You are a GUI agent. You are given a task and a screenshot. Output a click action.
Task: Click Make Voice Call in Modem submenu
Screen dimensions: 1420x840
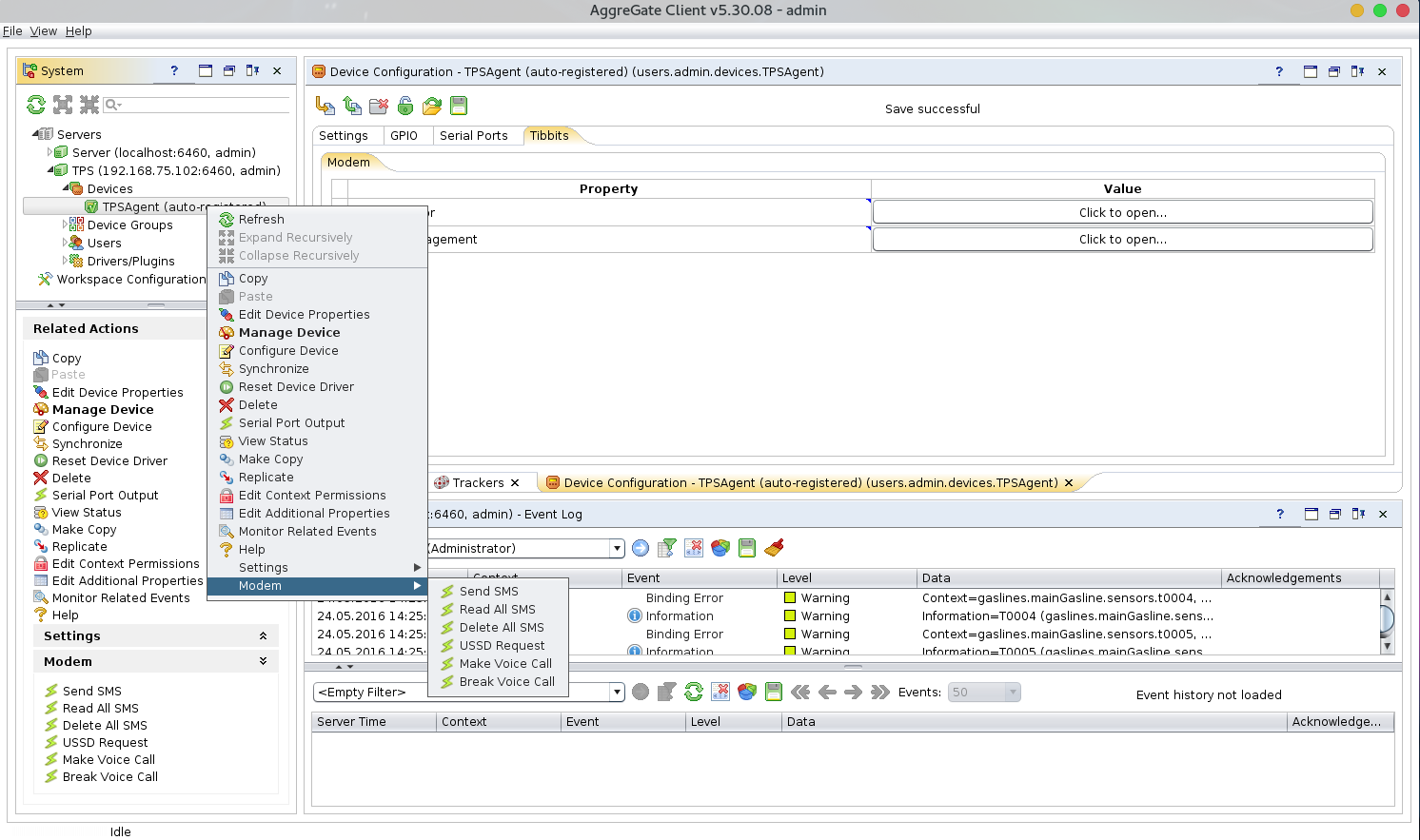(505, 663)
